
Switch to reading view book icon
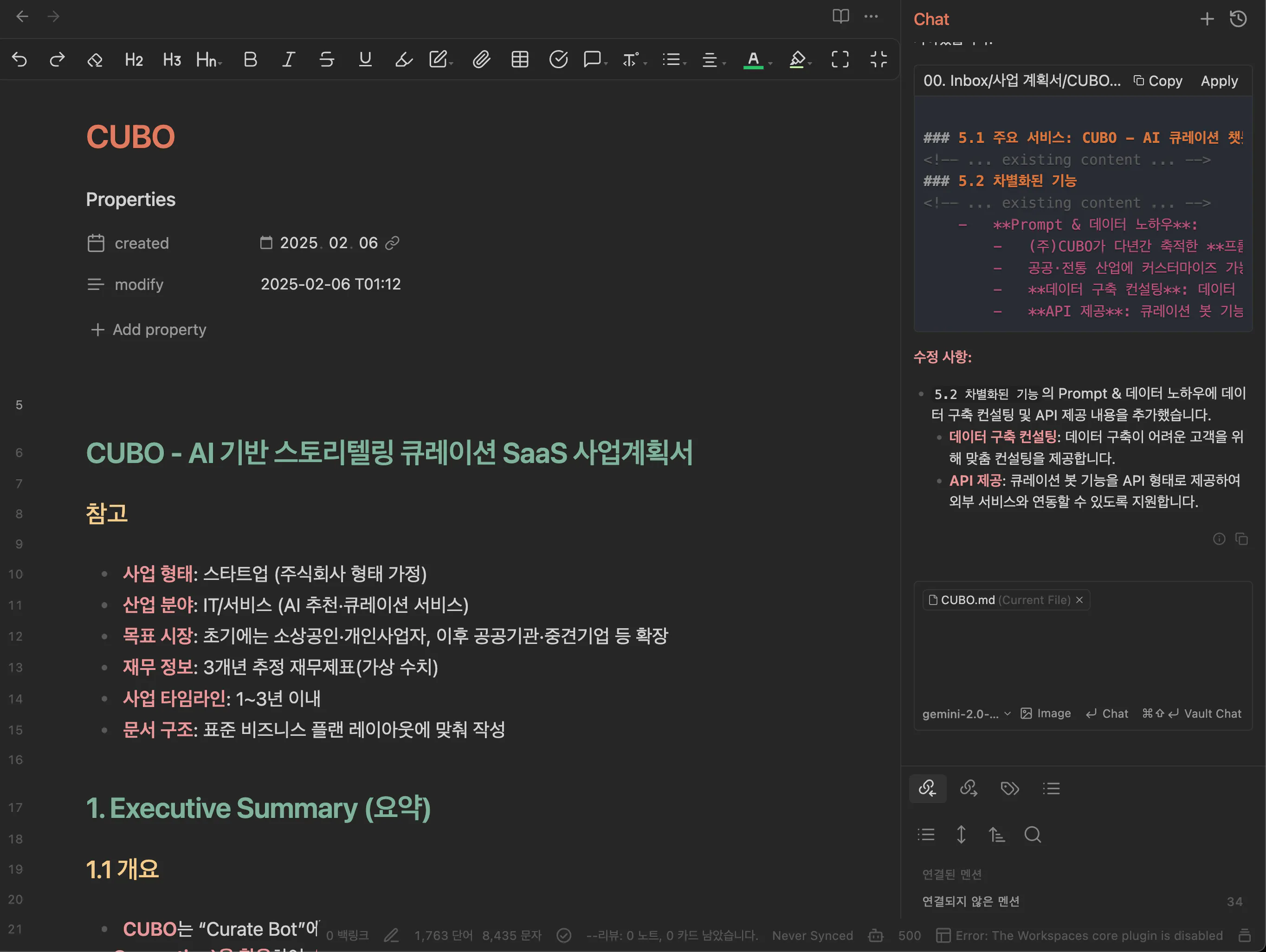pos(840,16)
